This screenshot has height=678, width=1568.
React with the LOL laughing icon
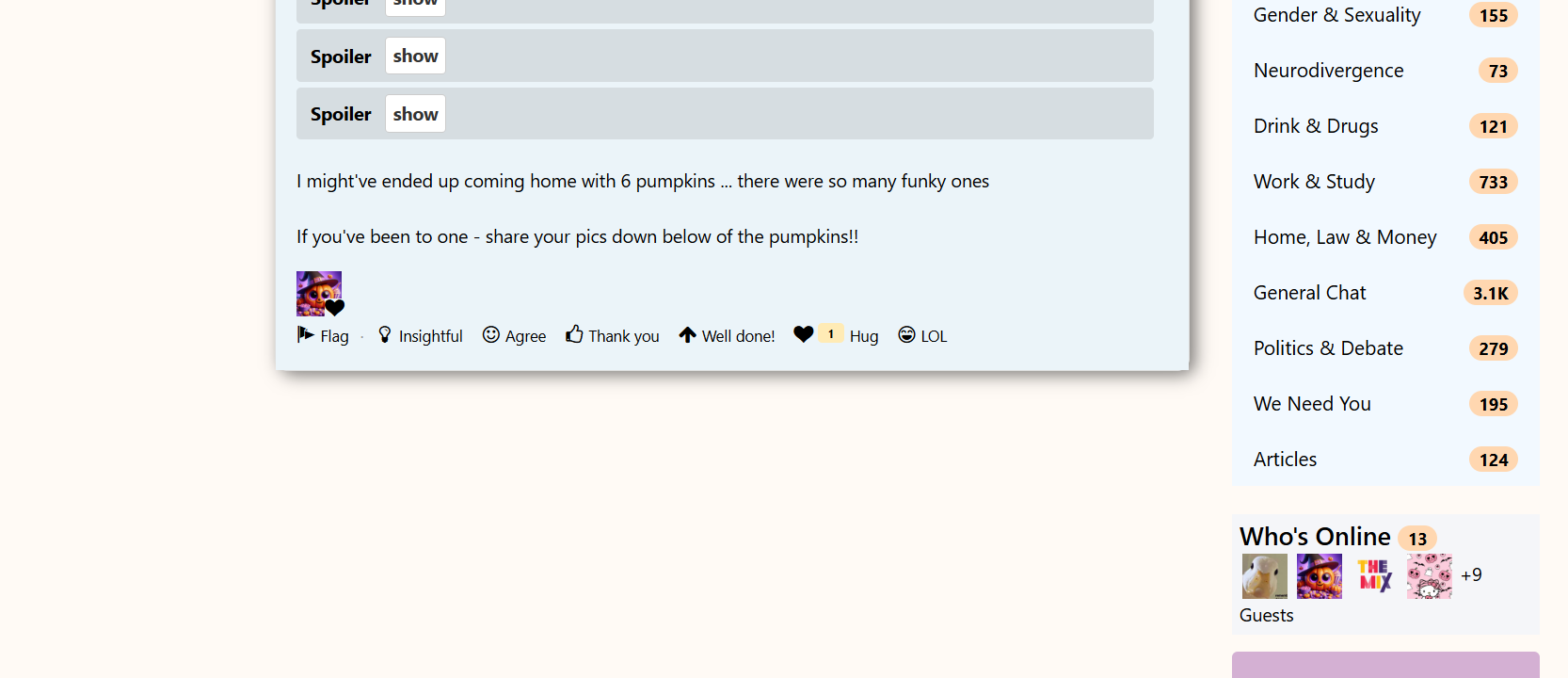coord(906,334)
